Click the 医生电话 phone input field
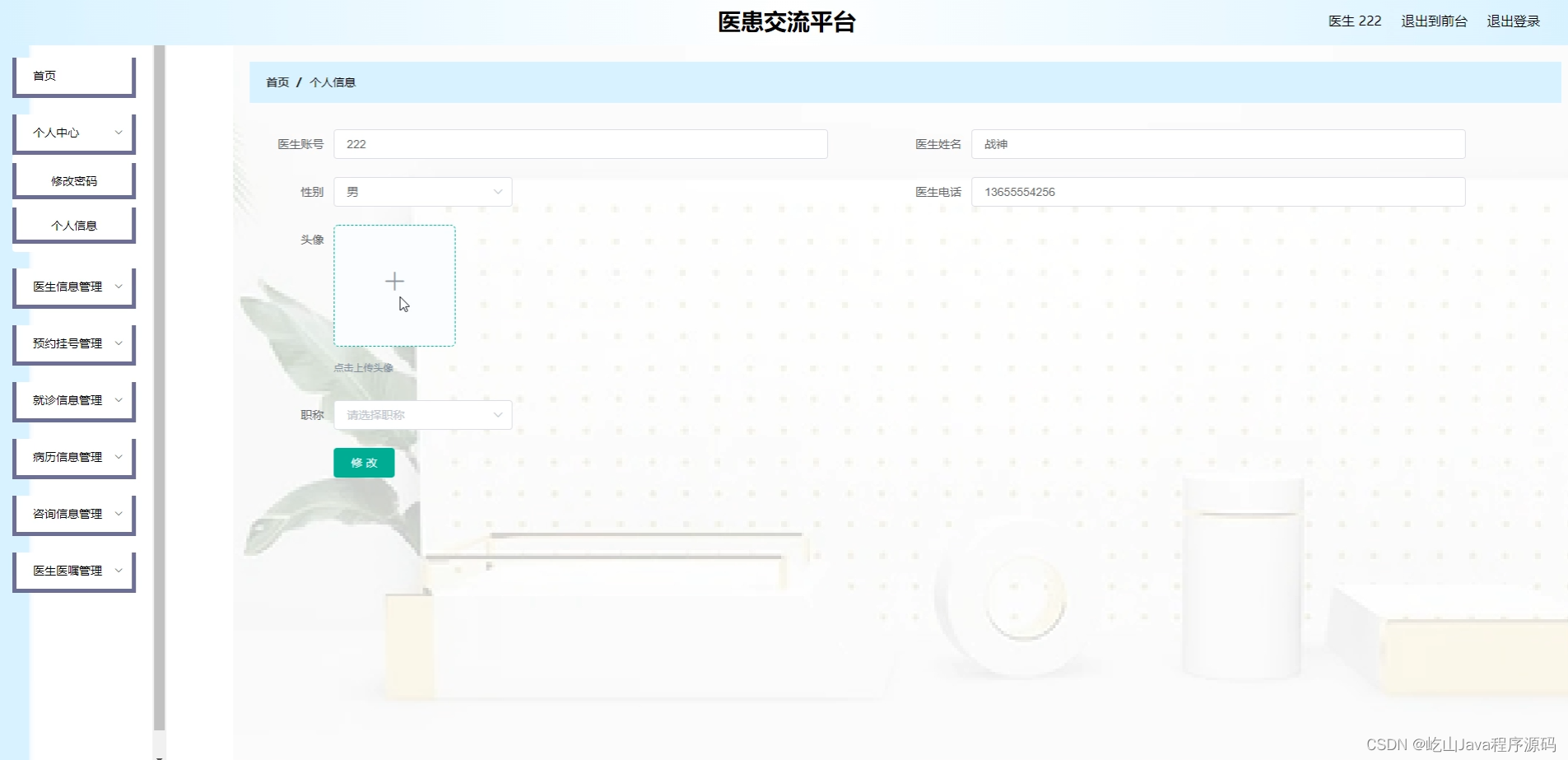This screenshot has height=760, width=1568. (1217, 191)
